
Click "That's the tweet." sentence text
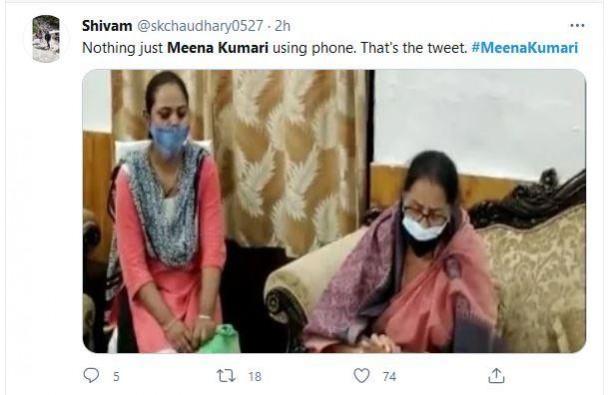[414, 48]
